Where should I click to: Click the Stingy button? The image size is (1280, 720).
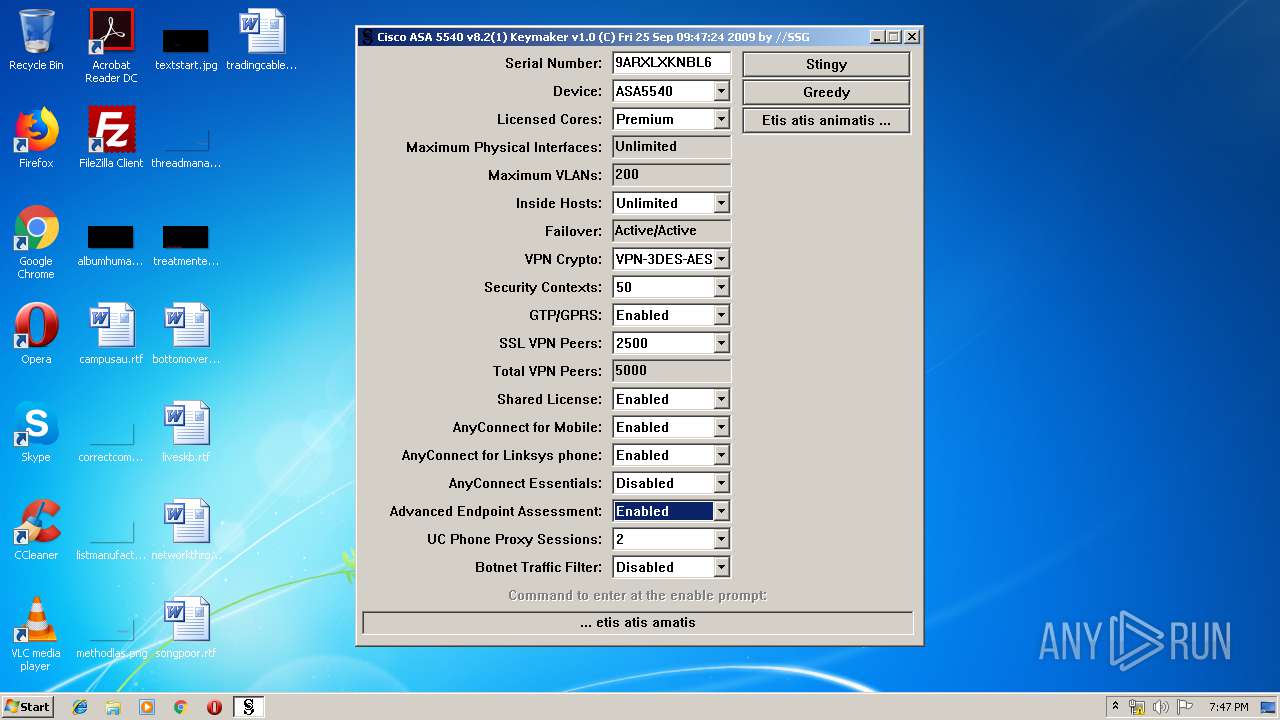tap(826, 64)
